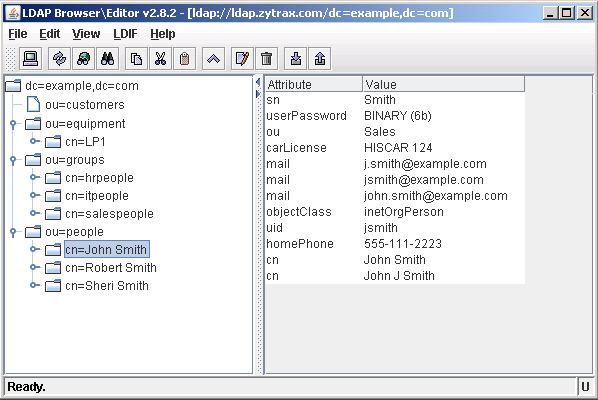Paste entry with the clipboard icon

coord(185,59)
